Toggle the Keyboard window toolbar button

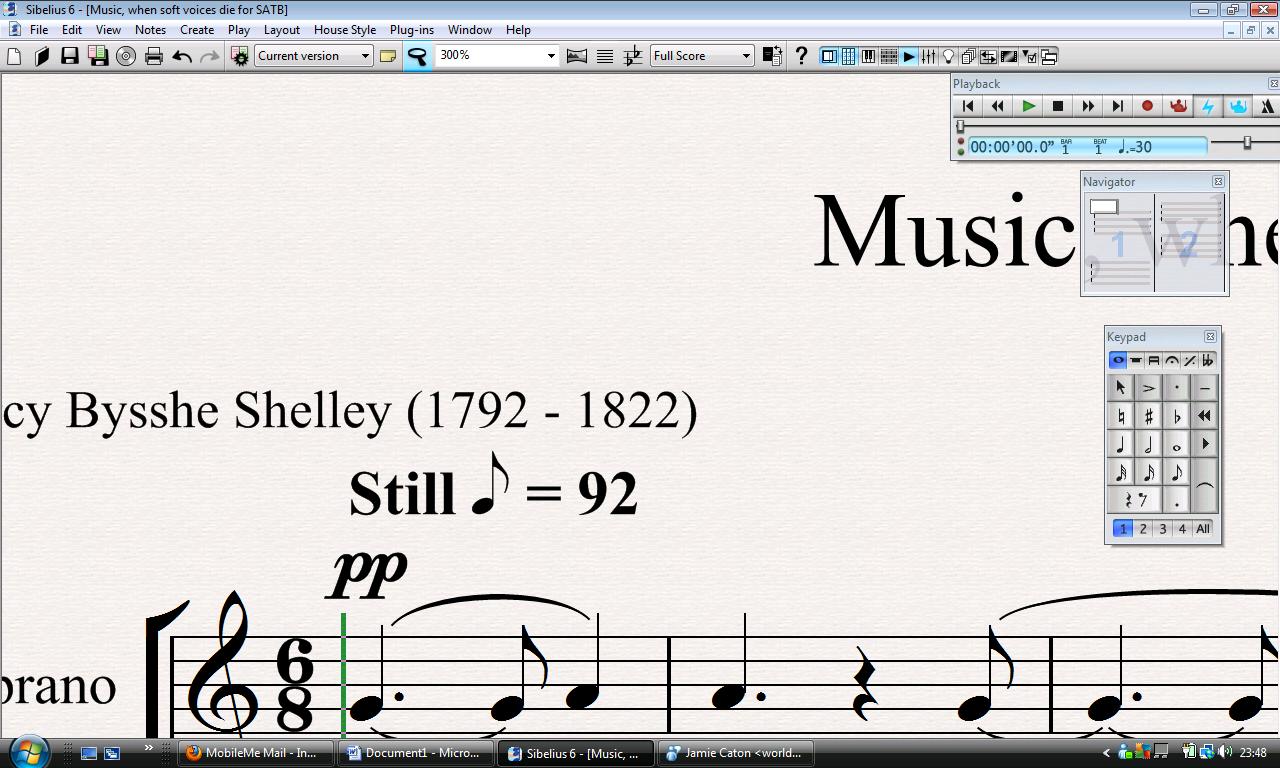pyautogui.click(x=868, y=56)
